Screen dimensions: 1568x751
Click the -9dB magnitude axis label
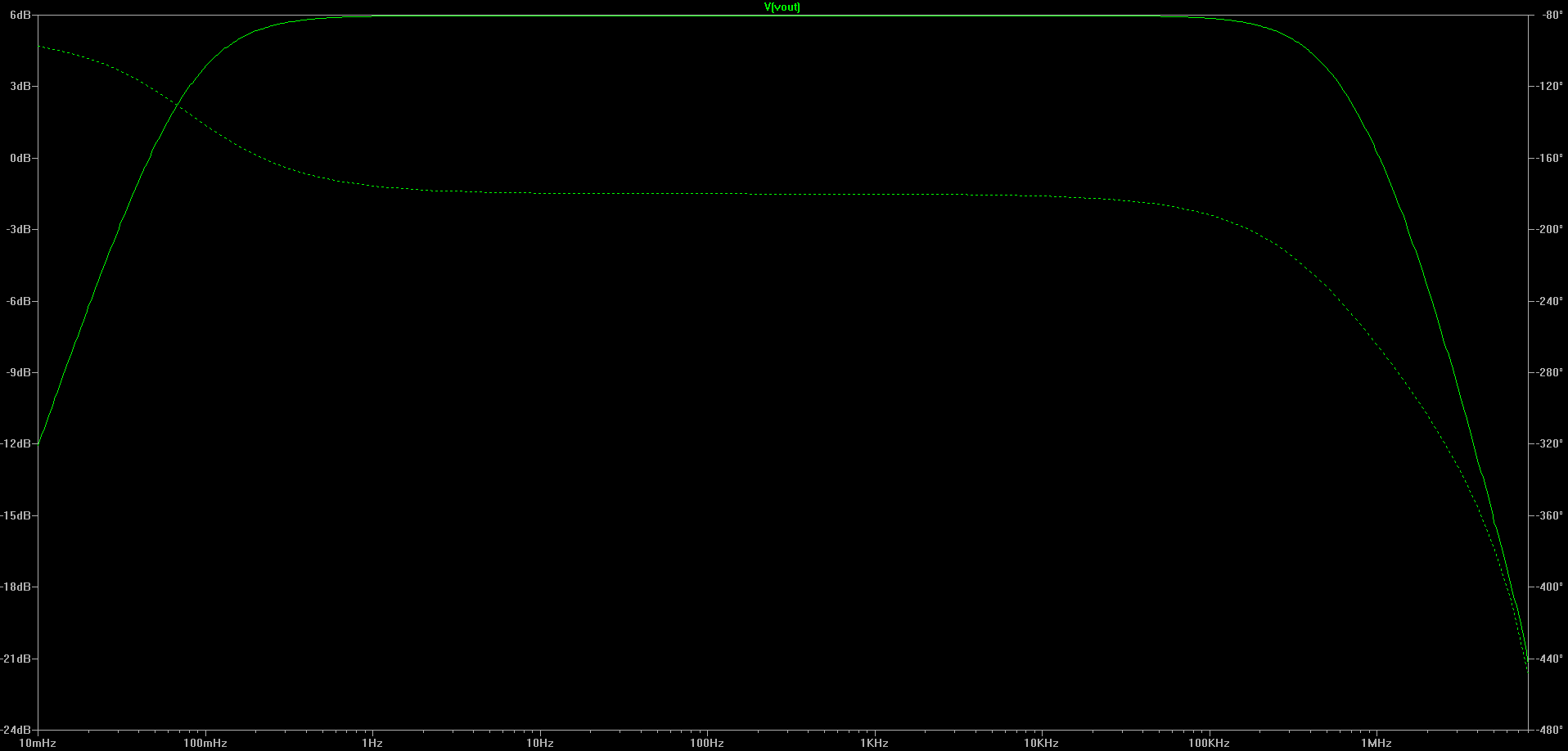(x=20, y=372)
